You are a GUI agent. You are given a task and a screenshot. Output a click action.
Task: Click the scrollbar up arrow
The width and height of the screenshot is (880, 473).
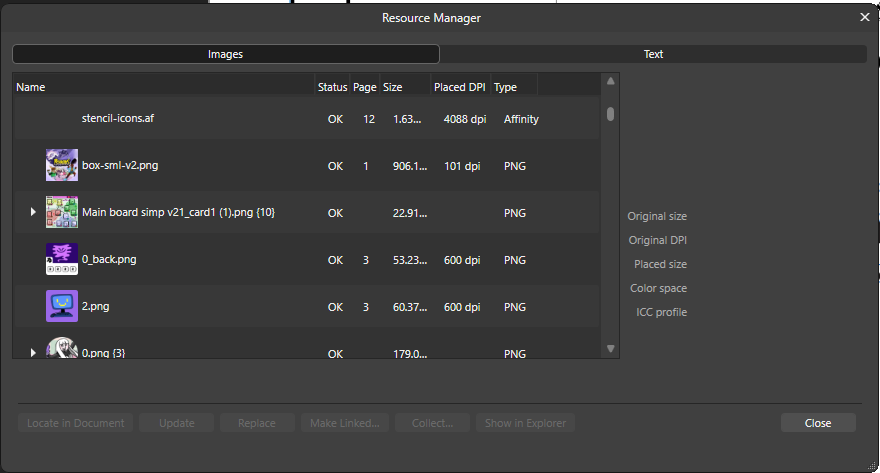611,81
